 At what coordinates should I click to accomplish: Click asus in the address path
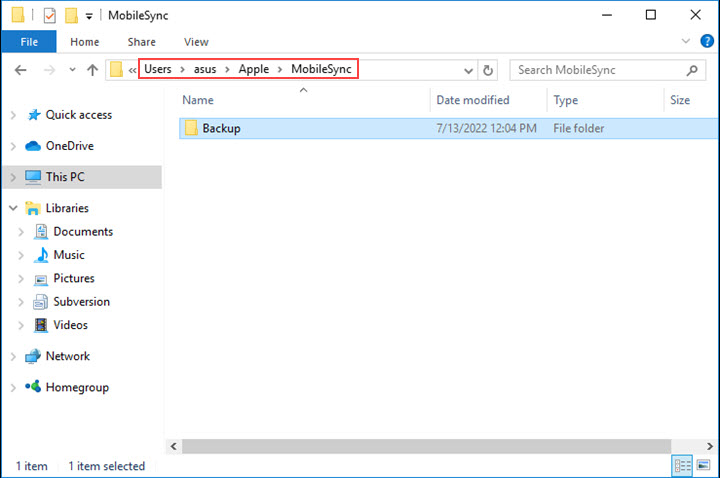point(205,69)
